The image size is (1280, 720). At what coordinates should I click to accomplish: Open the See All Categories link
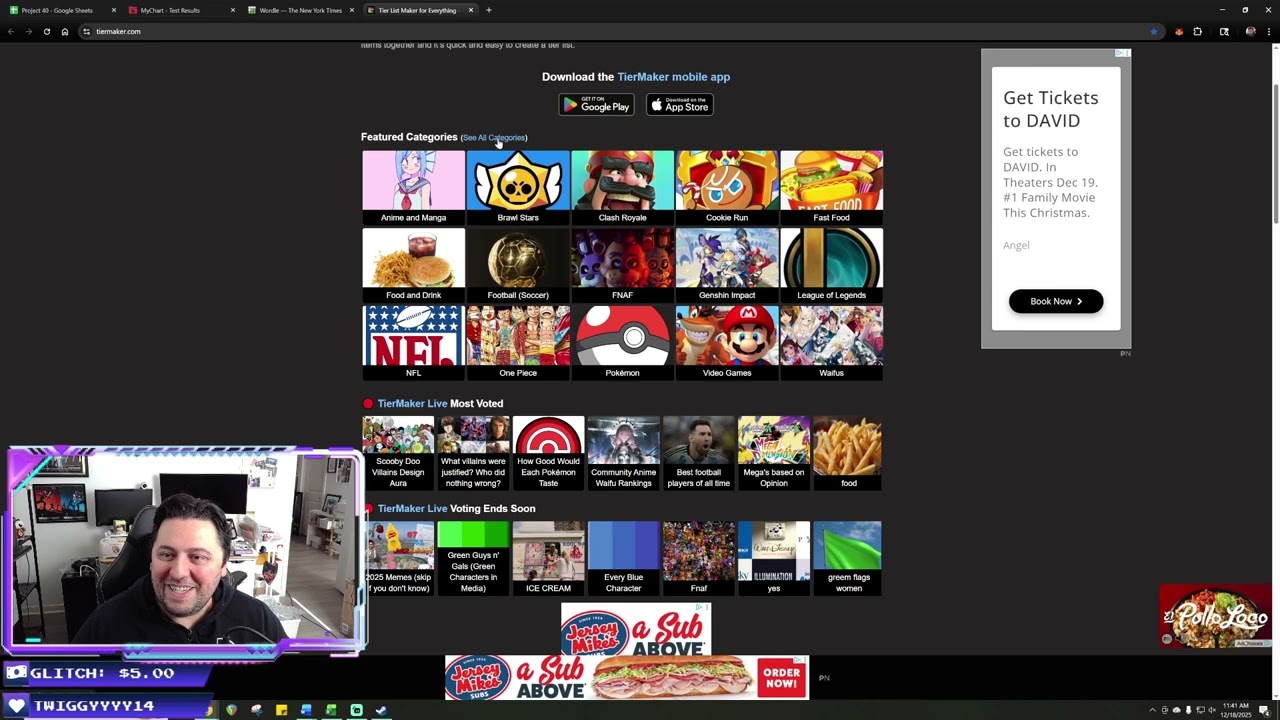click(494, 138)
